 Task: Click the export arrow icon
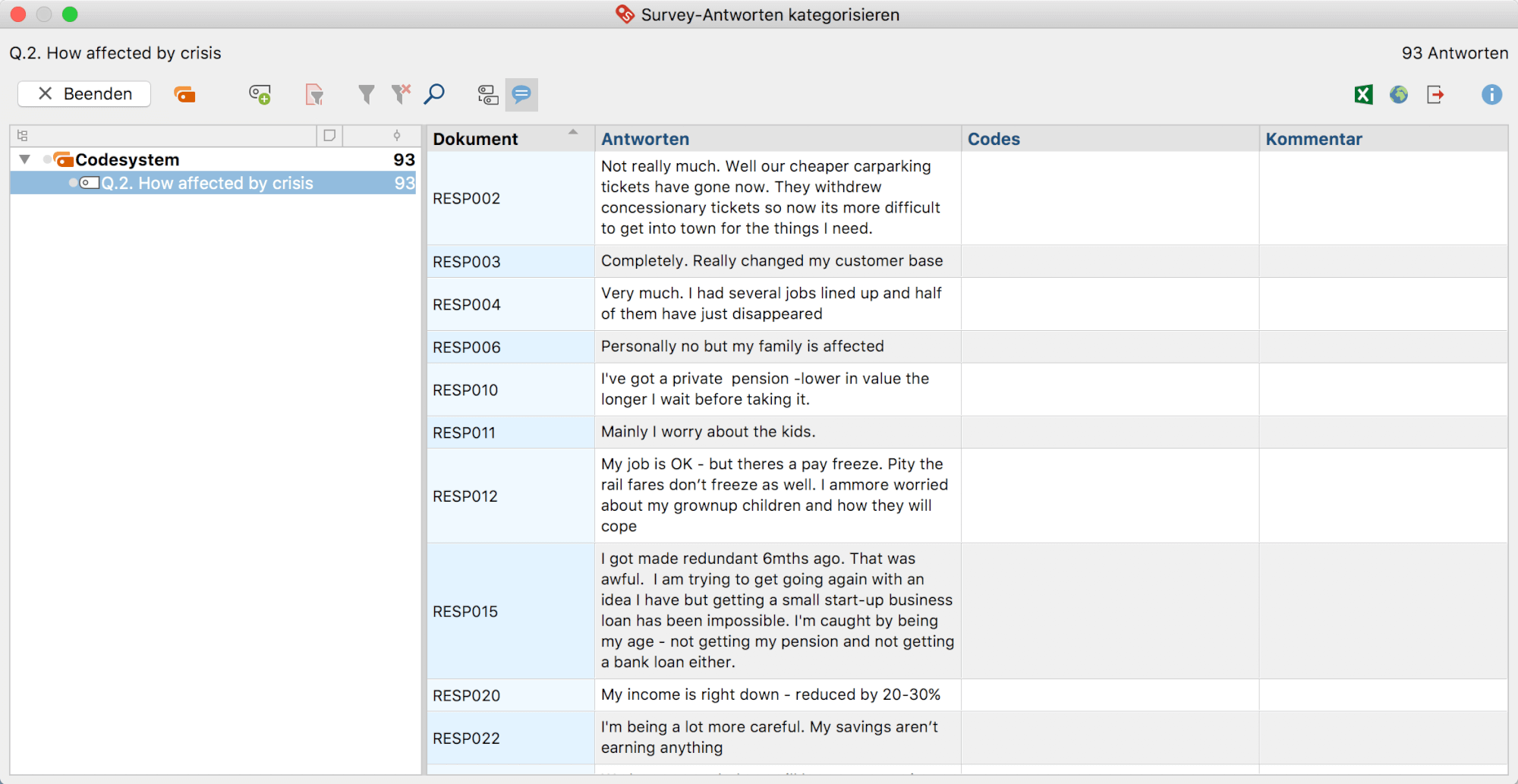point(1435,94)
